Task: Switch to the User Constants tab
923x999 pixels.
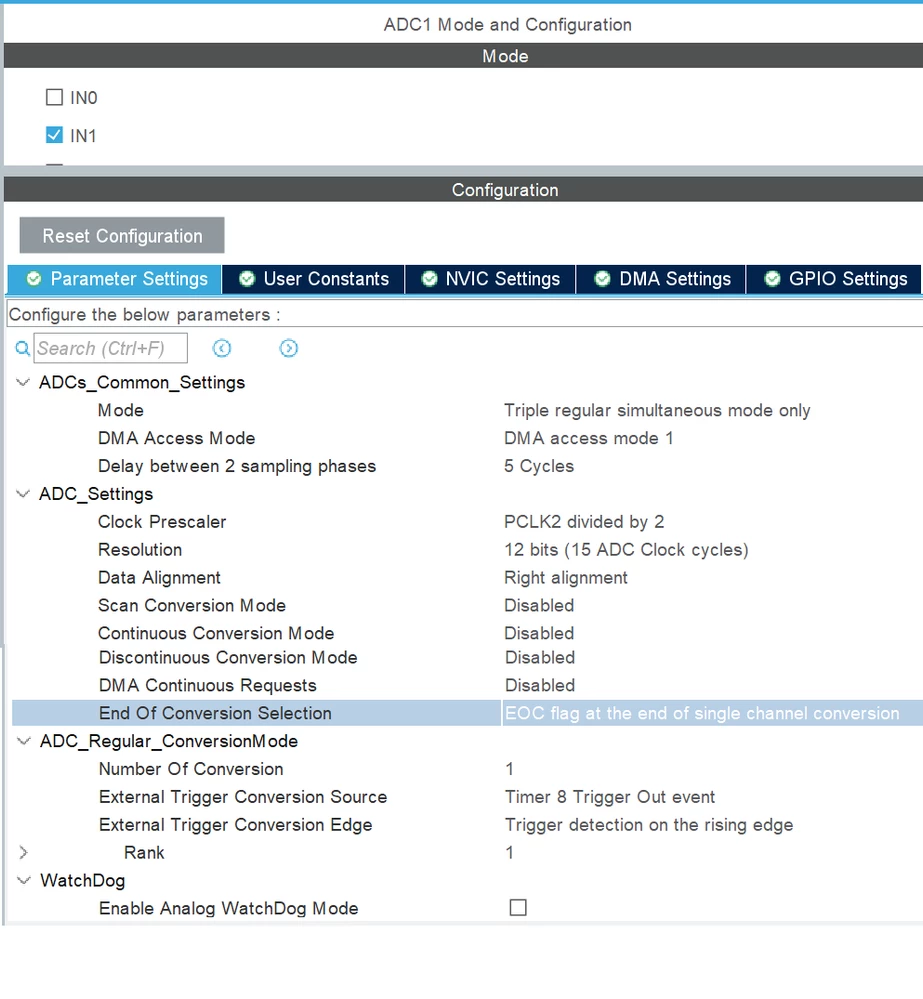Action: click(x=313, y=279)
